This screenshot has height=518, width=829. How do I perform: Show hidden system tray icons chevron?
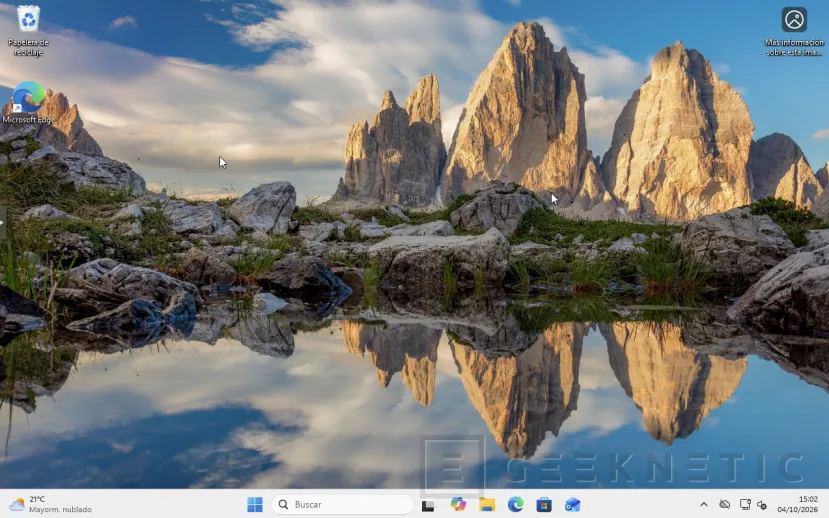pos(704,505)
